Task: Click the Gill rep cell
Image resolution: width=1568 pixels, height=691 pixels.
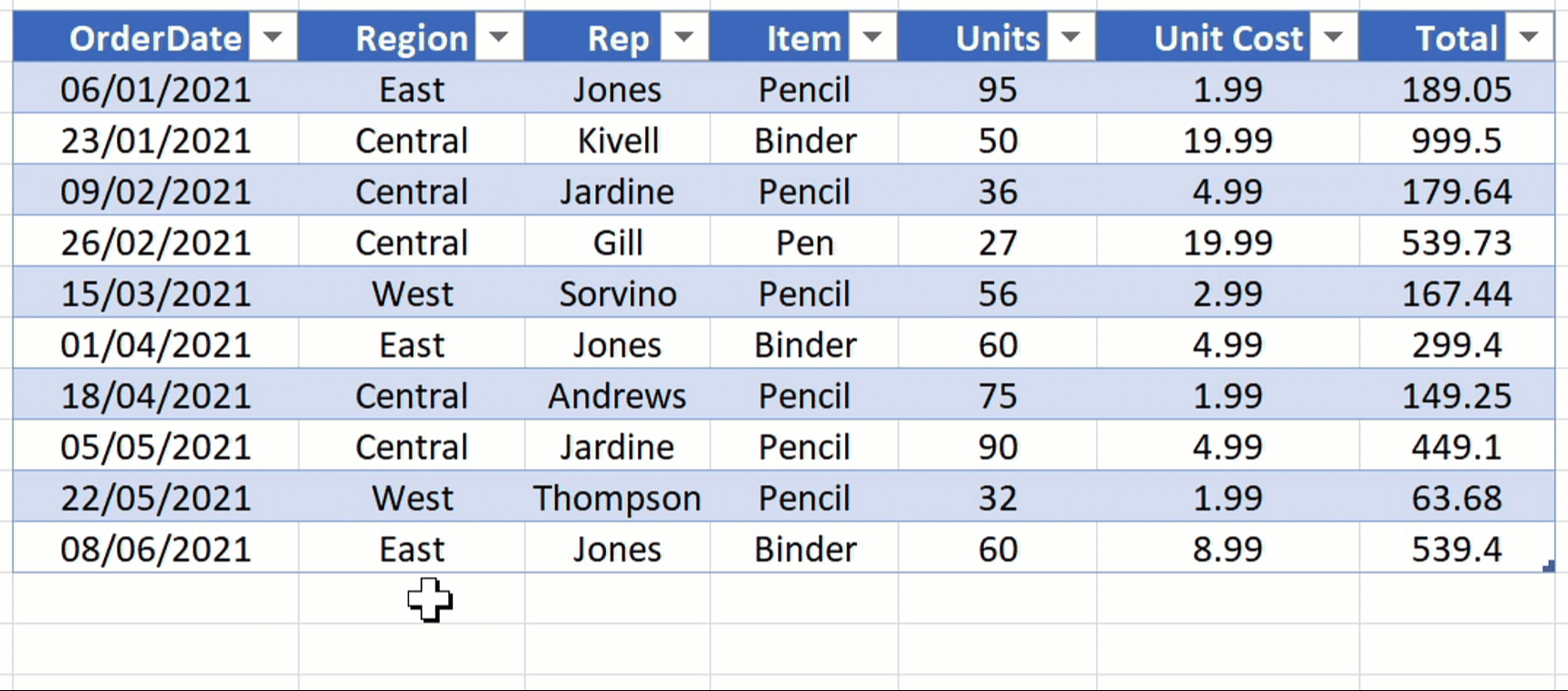Action: click(618, 243)
